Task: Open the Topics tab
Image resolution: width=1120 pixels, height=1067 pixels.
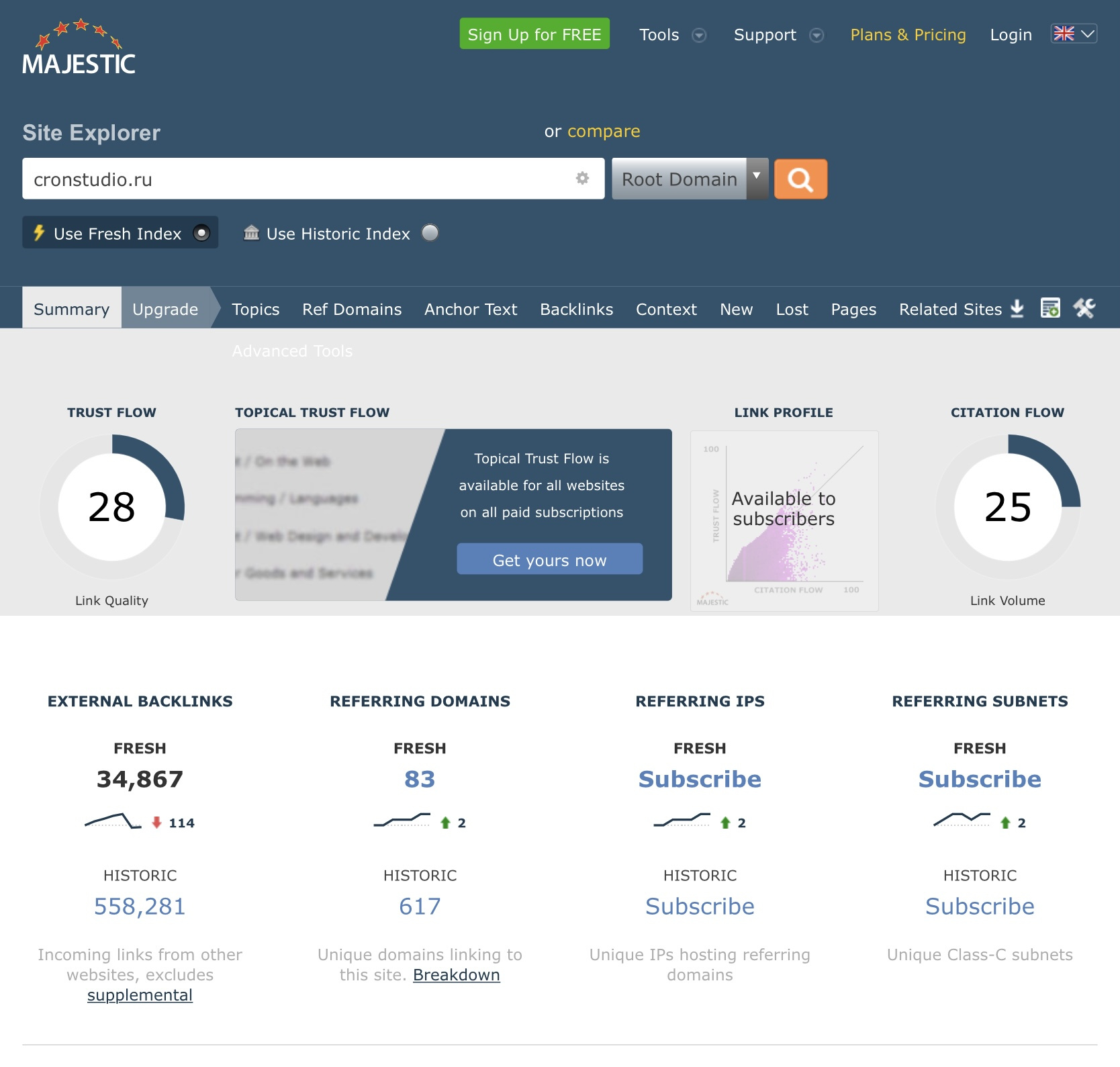Action: (x=255, y=309)
